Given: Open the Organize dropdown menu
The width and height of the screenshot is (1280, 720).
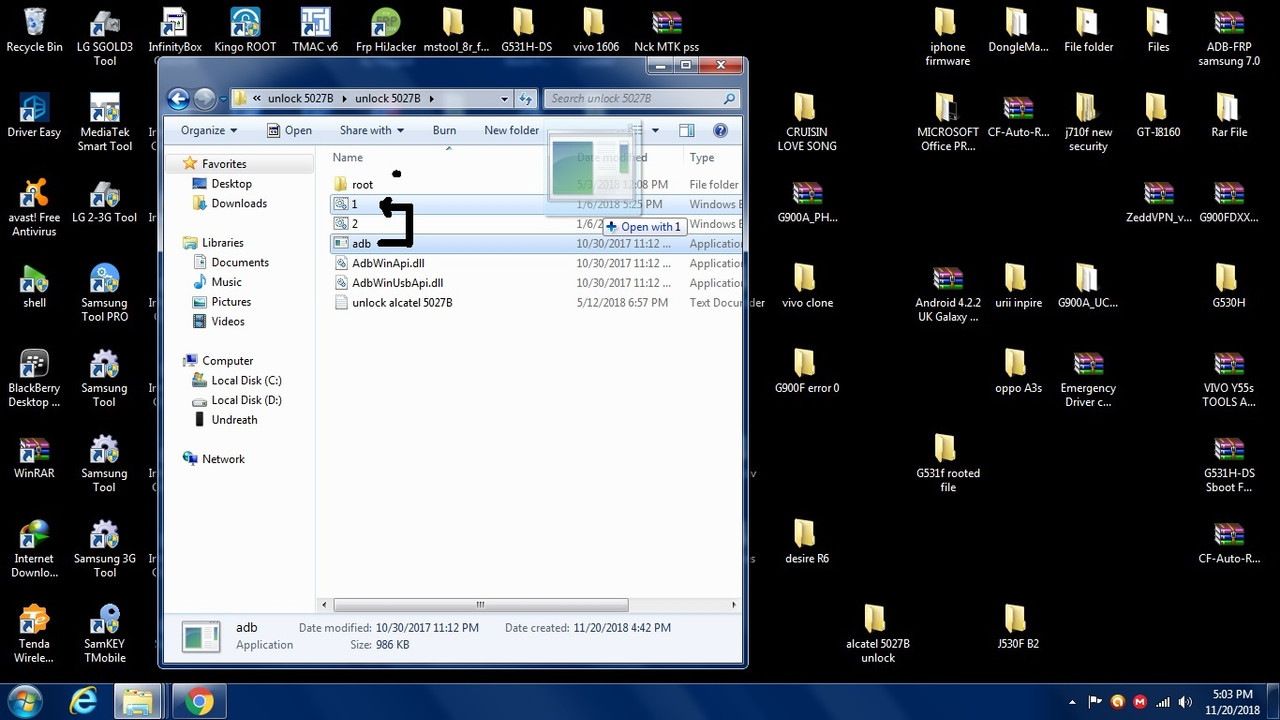Looking at the screenshot, I should (x=209, y=130).
